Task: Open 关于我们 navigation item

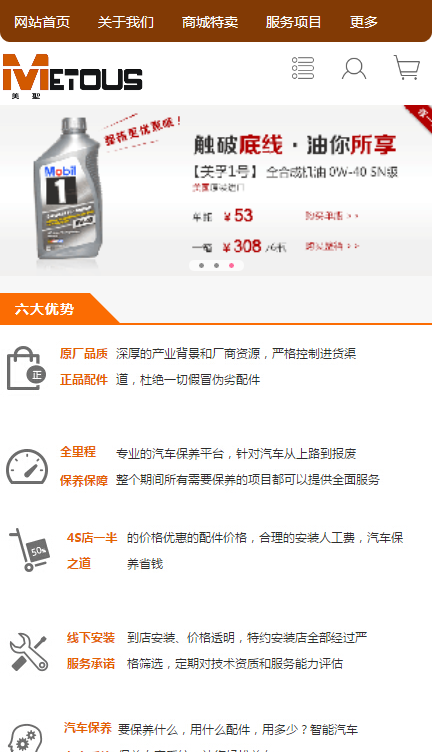Action: coord(126,22)
